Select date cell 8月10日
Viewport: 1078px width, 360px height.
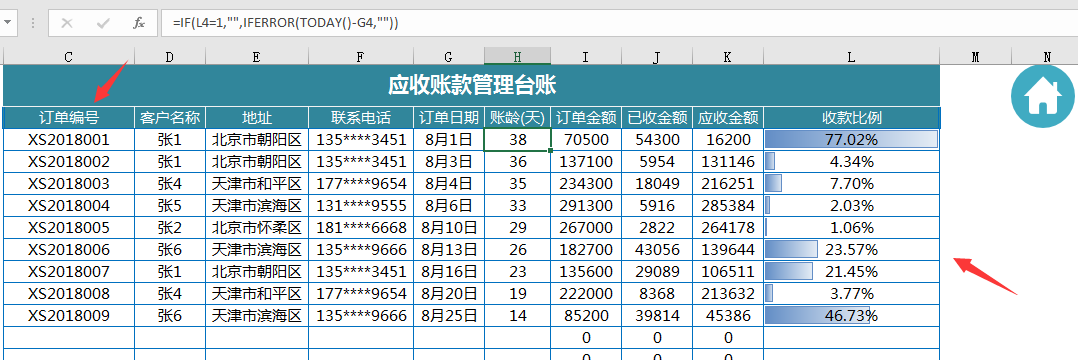click(x=448, y=227)
